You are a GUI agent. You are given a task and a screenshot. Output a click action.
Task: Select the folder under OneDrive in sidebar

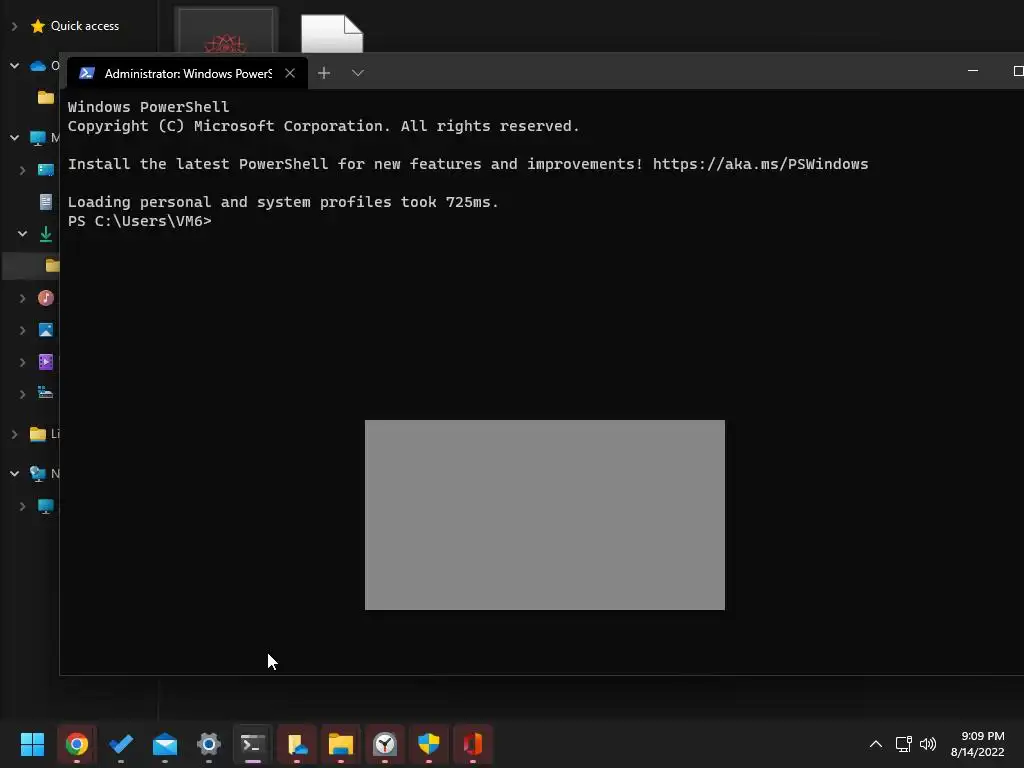click(46, 98)
